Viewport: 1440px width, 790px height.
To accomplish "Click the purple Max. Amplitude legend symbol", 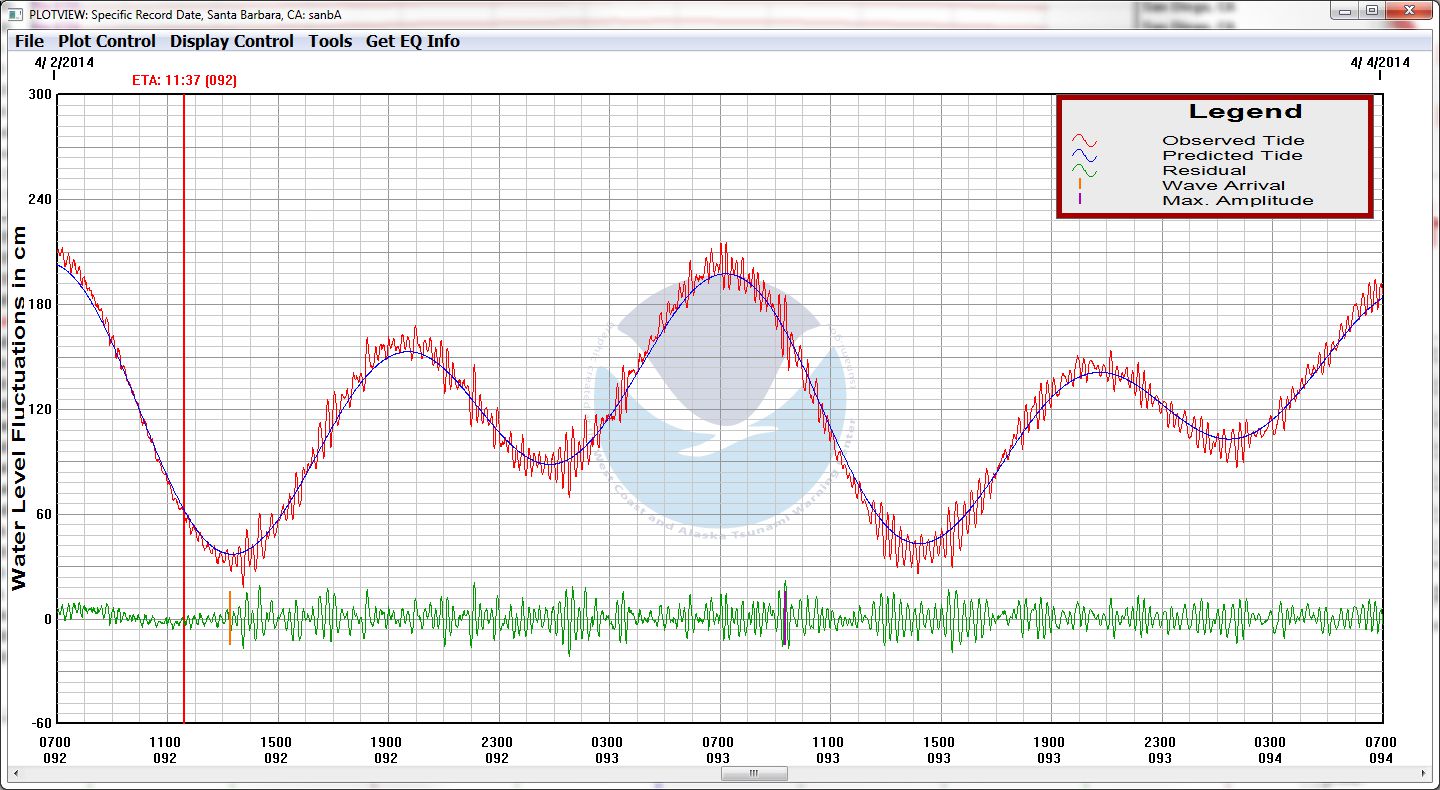I will pos(1080,199).
